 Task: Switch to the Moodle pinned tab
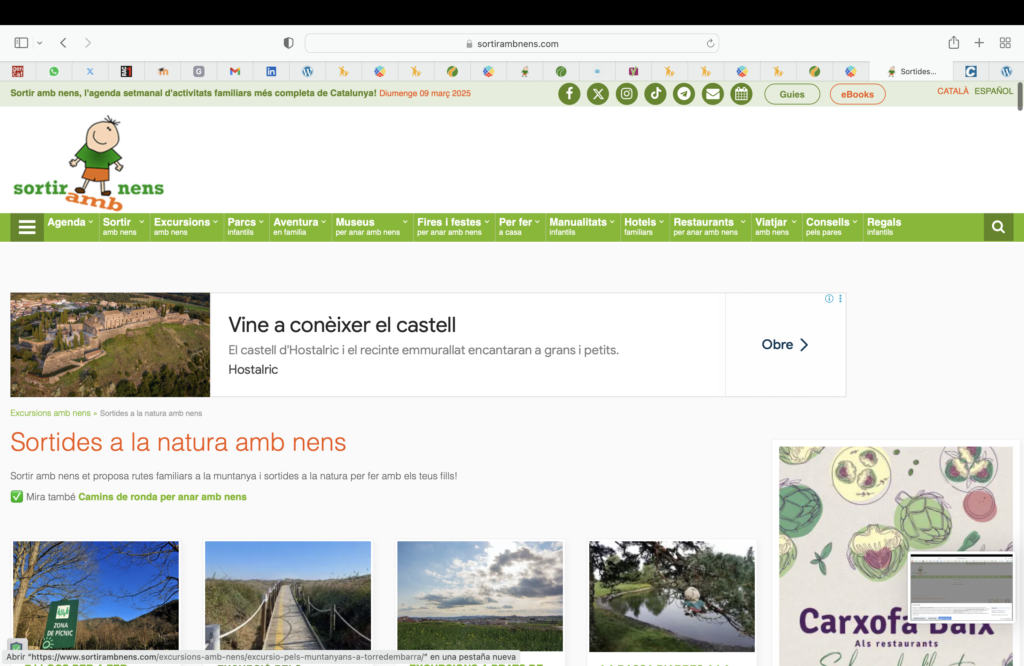pos(163,71)
